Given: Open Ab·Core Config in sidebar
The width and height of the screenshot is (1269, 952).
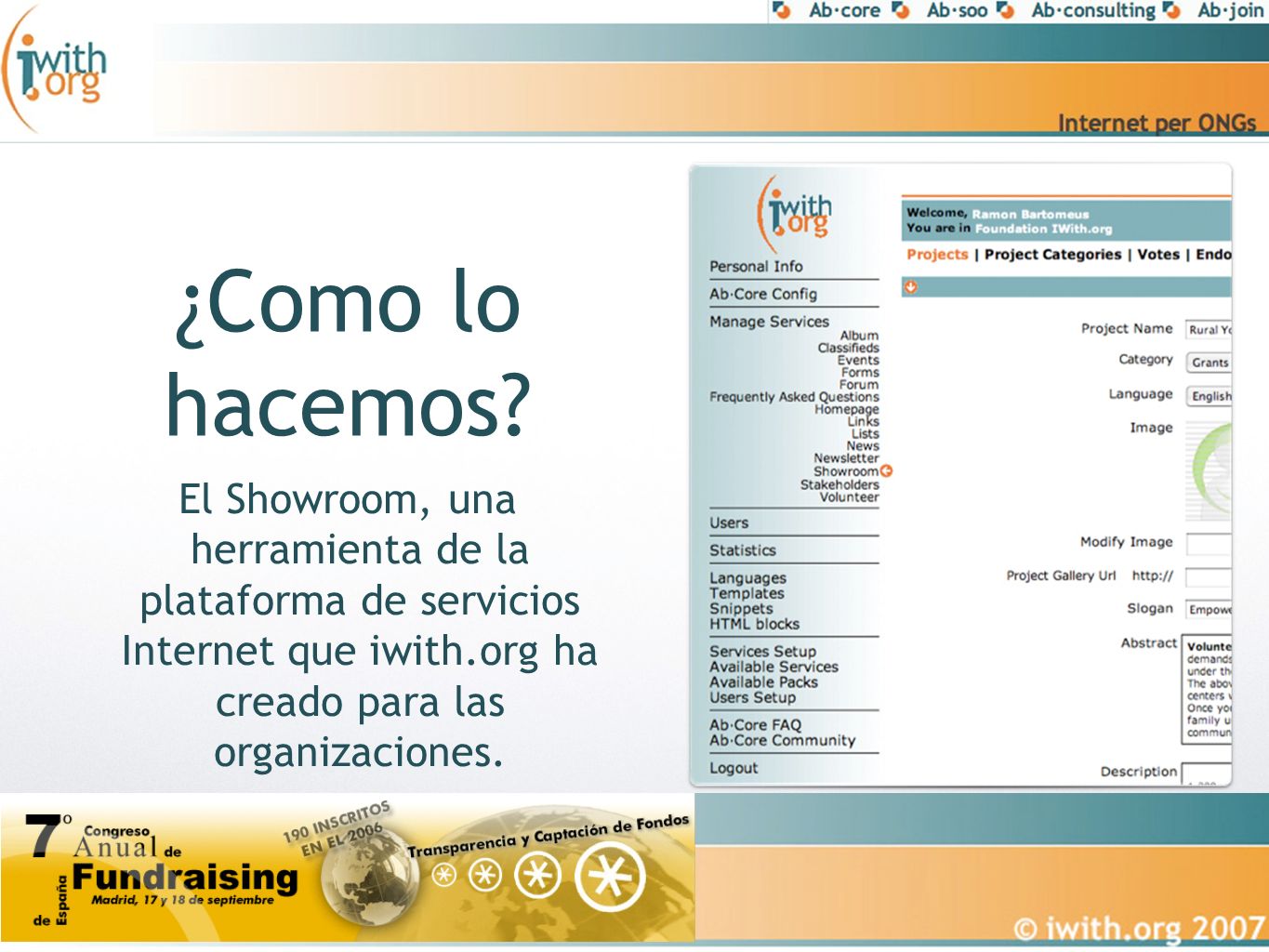Looking at the screenshot, I should pyautogui.click(x=763, y=294).
